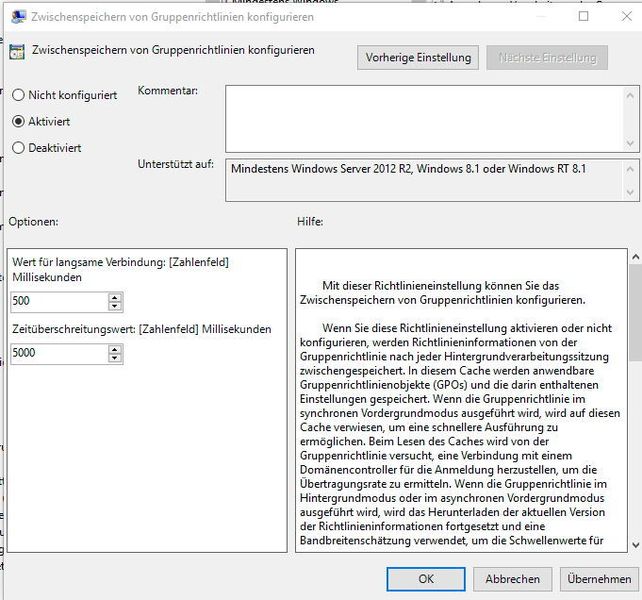Click the help paragraph beginning Mit dieser Richtlinieneinstellung
Image resolution: width=642 pixels, height=600 pixels.
pos(442,293)
